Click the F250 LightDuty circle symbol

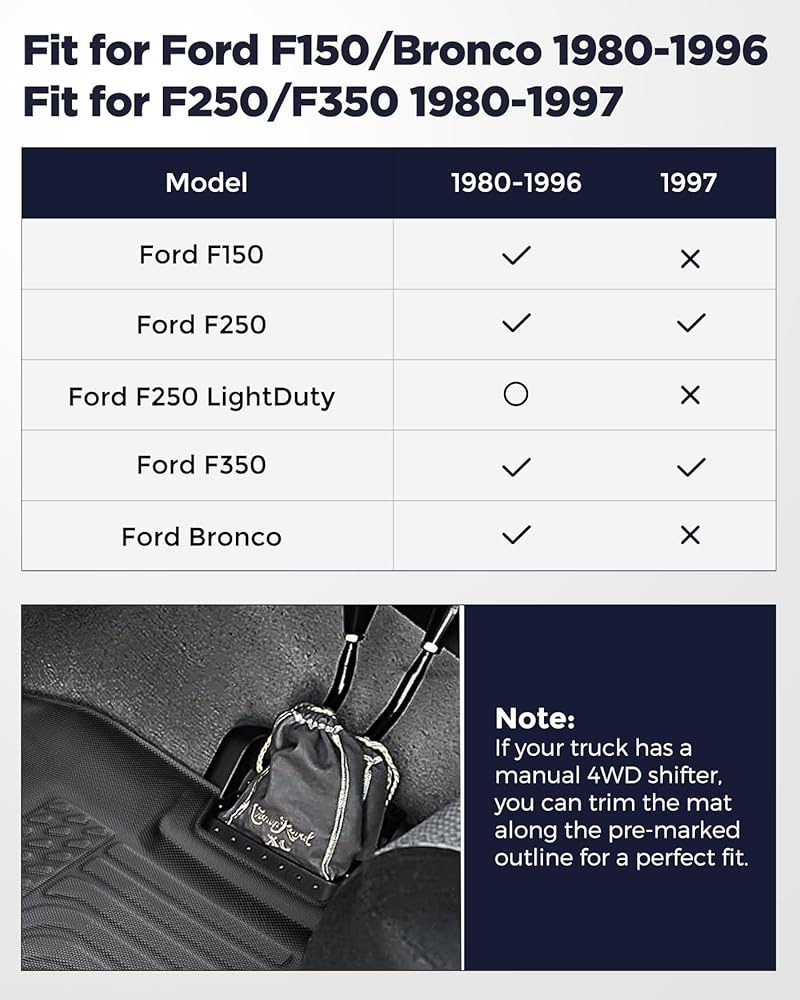click(516, 395)
